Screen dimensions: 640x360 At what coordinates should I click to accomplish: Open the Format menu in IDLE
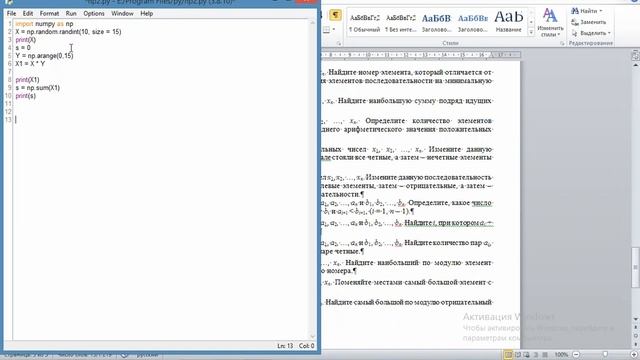tap(49, 13)
